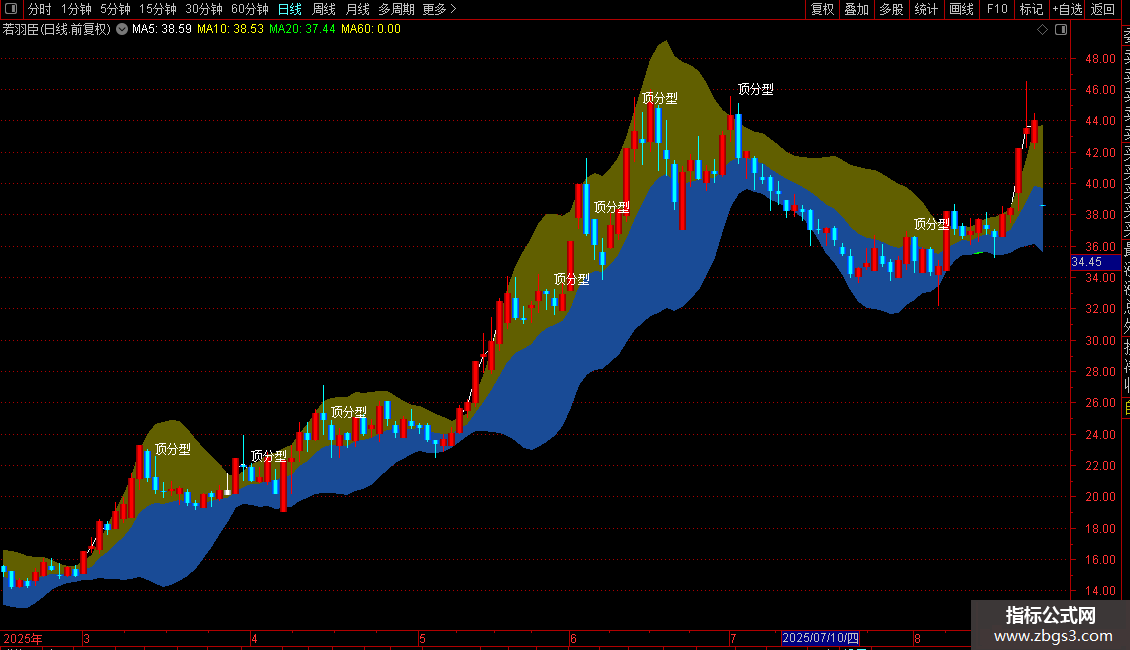Click the MA60: 0.00 indicator value
This screenshot has height=650, width=1130.
[x=370, y=30]
